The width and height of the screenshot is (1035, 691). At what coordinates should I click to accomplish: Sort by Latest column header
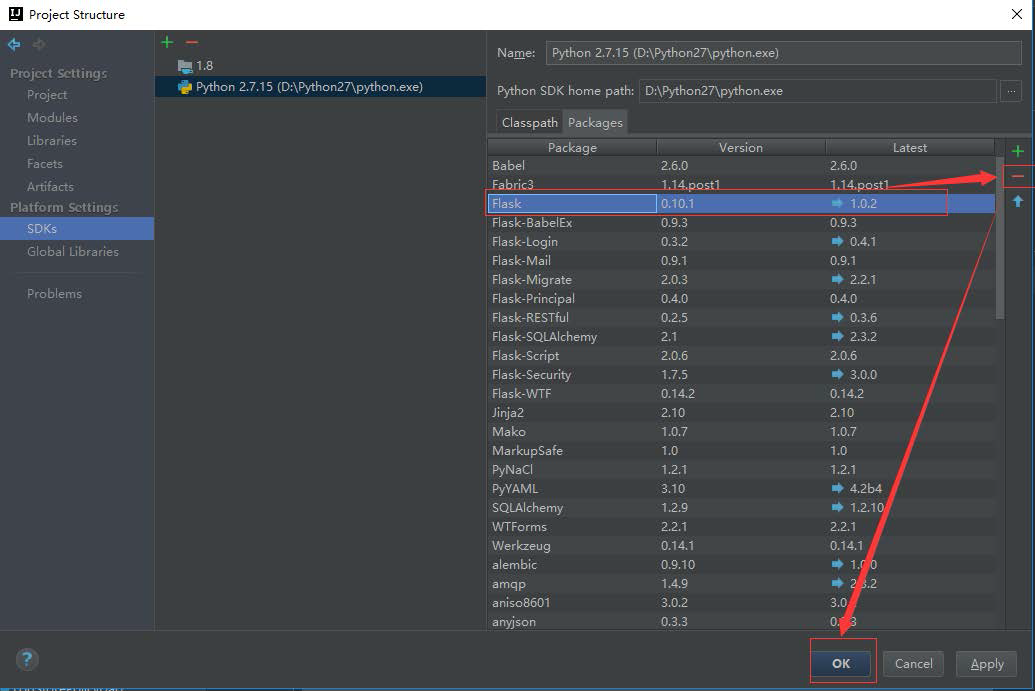pos(910,148)
